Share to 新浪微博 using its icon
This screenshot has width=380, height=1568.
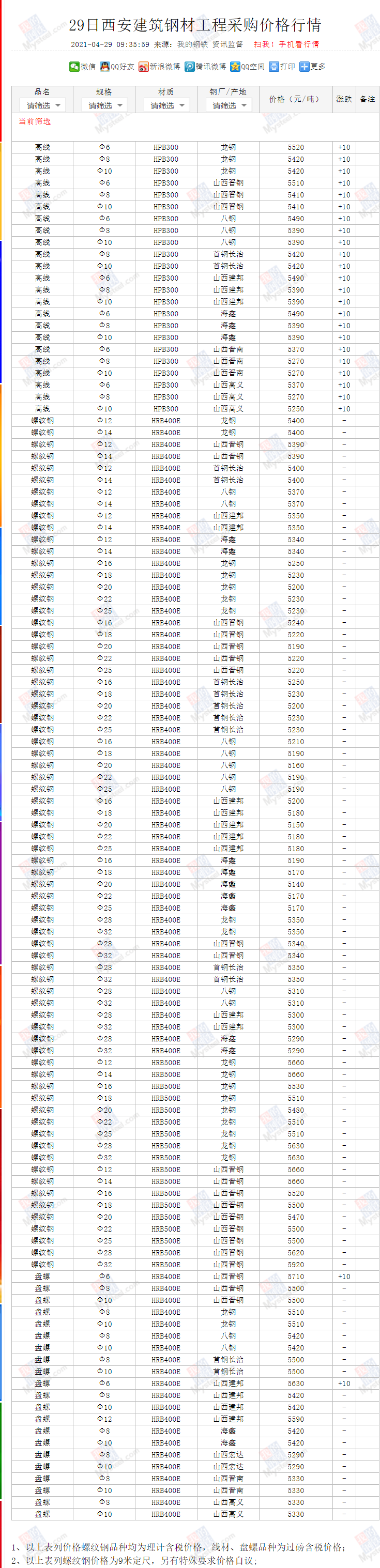click(143, 66)
